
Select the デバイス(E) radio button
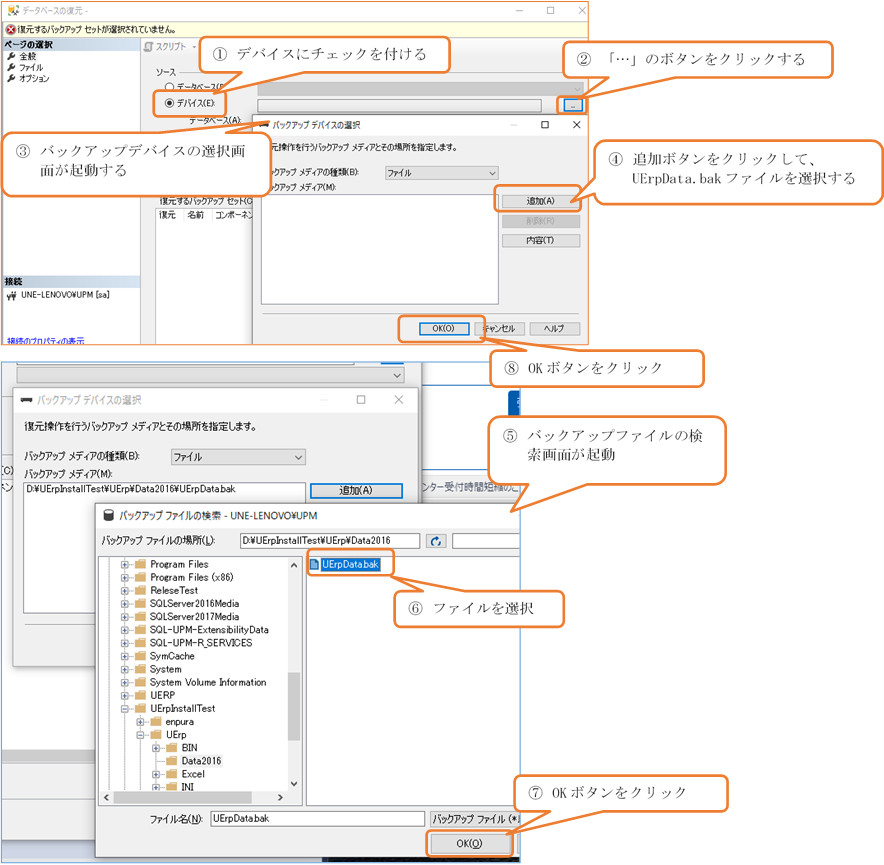tap(168, 102)
